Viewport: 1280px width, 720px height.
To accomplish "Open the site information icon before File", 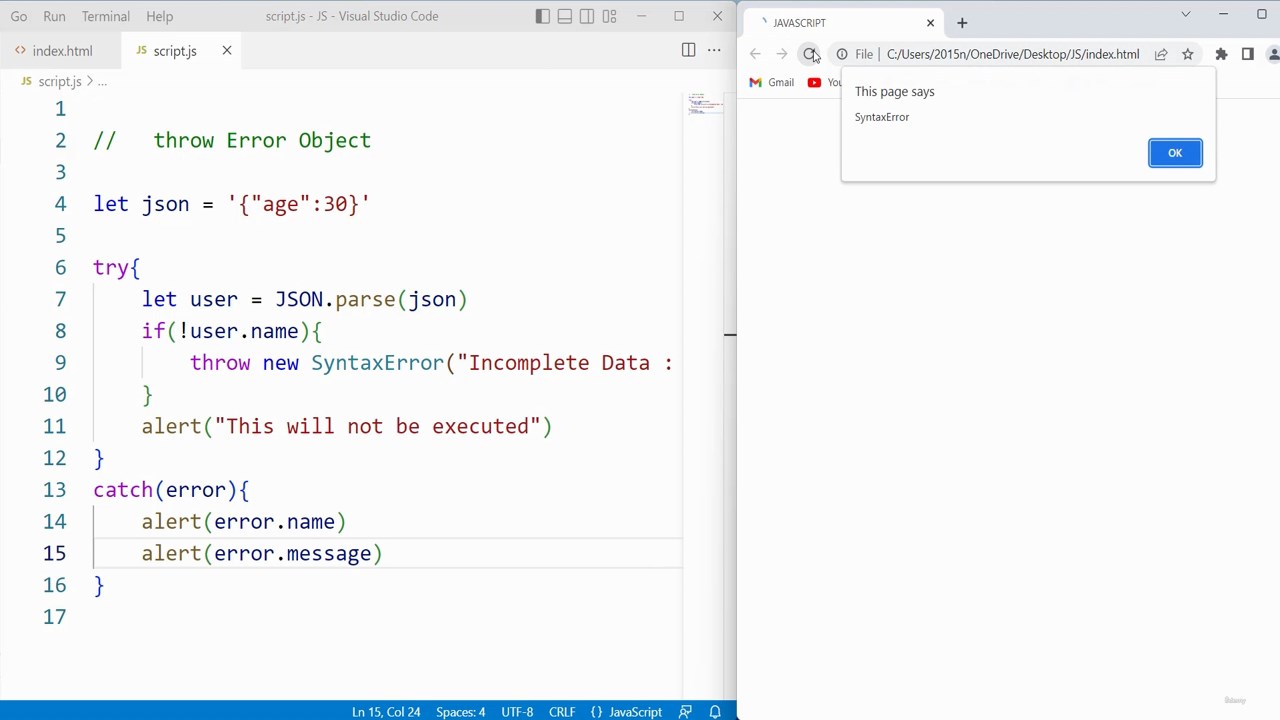I will pyautogui.click(x=842, y=54).
